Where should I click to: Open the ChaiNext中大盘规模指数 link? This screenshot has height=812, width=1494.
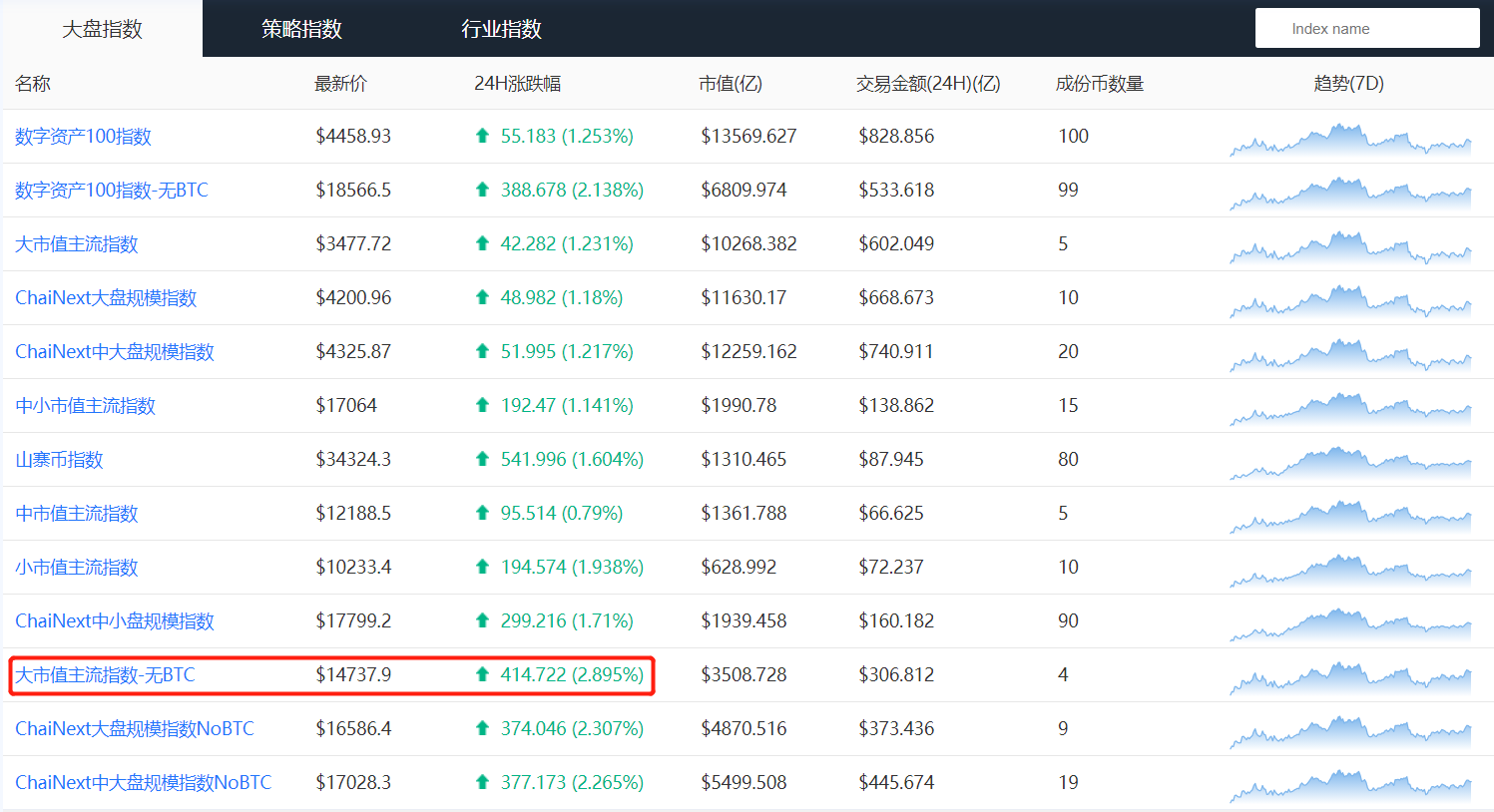[115, 352]
